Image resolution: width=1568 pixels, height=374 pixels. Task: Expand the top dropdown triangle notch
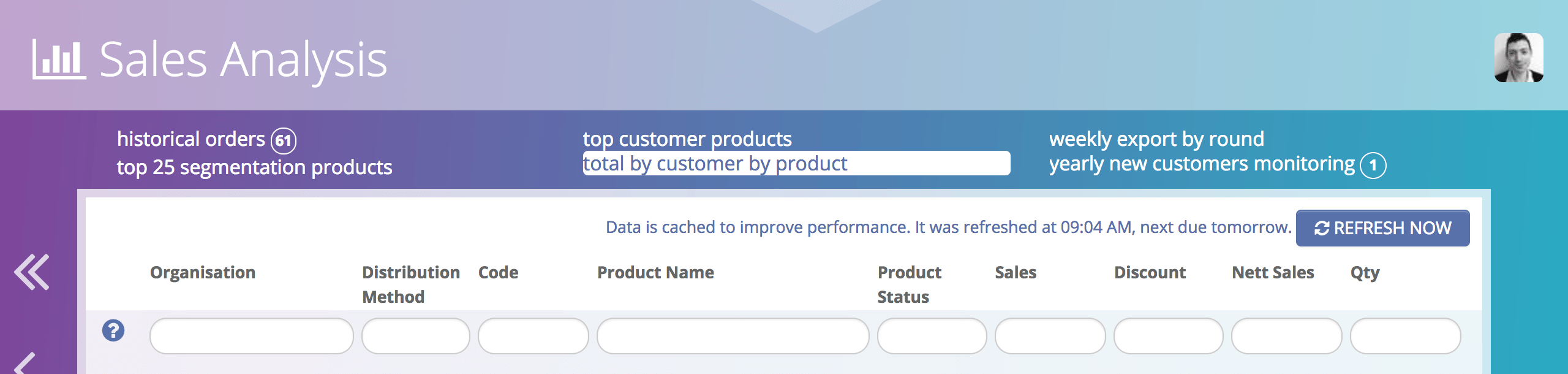816,13
